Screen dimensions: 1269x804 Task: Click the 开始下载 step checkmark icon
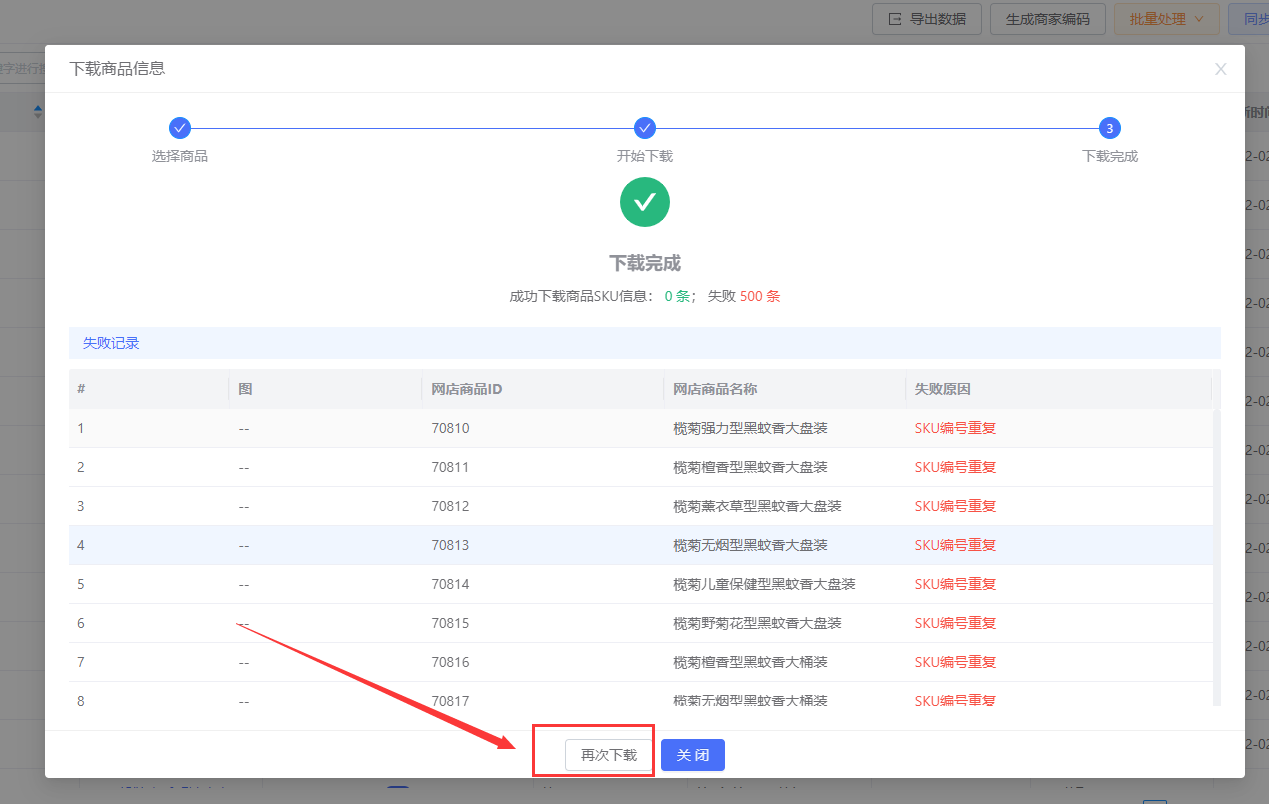click(645, 128)
